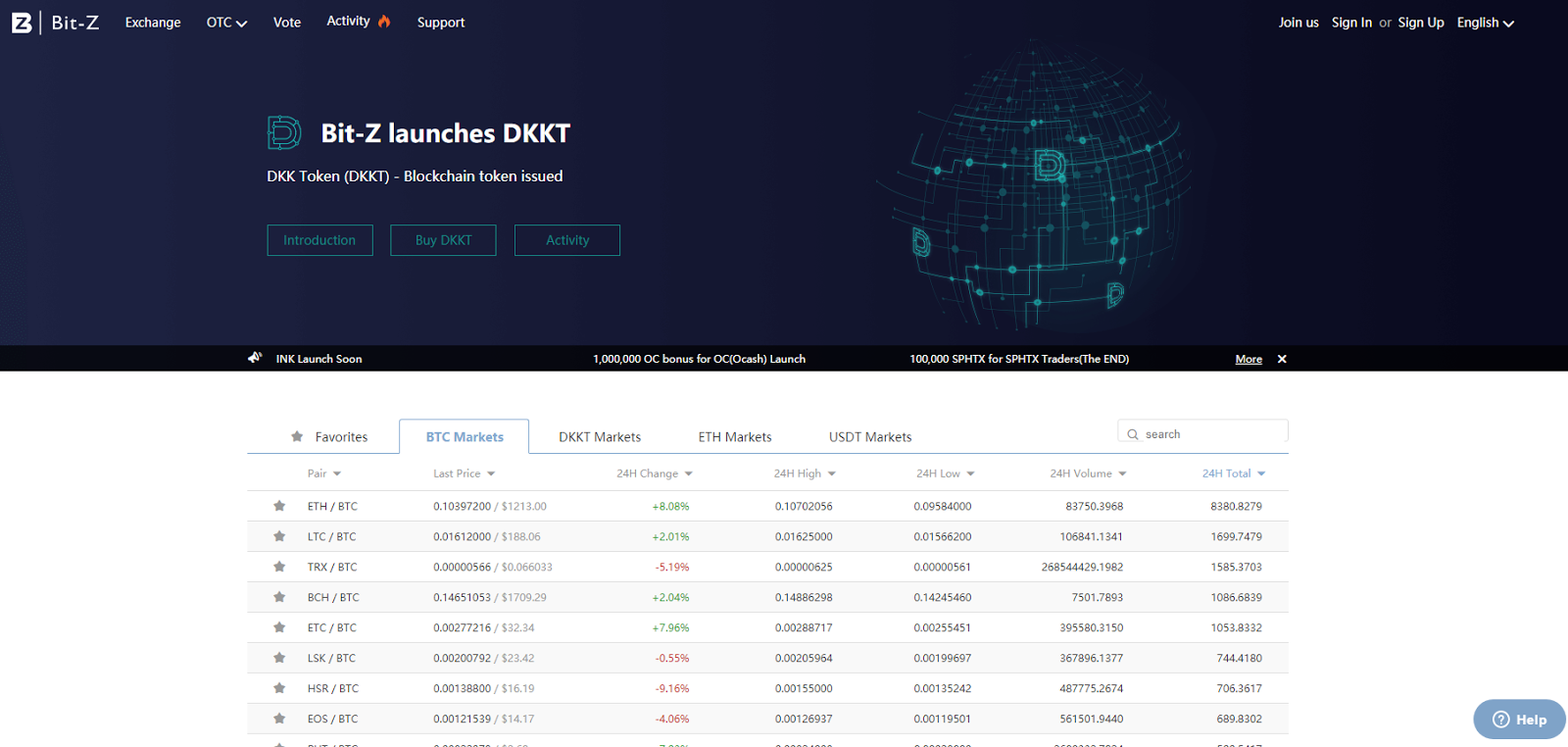
Task: Open the LTC / BTC pair row
Action: click(x=767, y=536)
